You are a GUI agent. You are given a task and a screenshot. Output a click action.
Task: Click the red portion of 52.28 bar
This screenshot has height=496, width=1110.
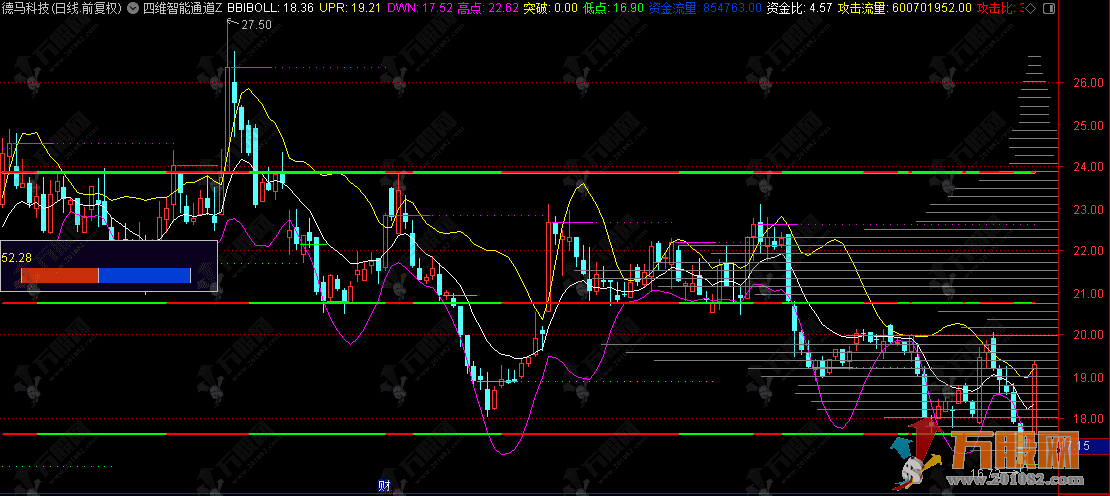click(50, 275)
